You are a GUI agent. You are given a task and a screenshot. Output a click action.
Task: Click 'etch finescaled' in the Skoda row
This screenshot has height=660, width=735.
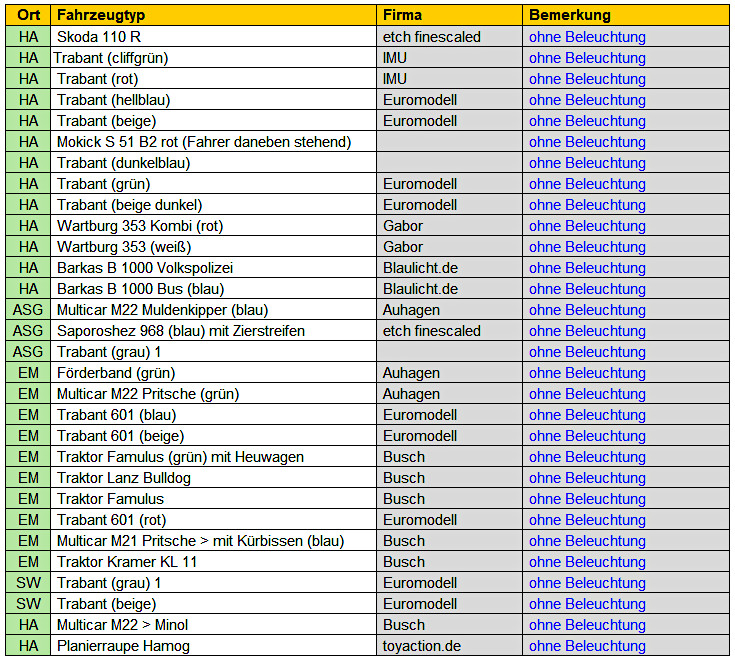click(432, 37)
